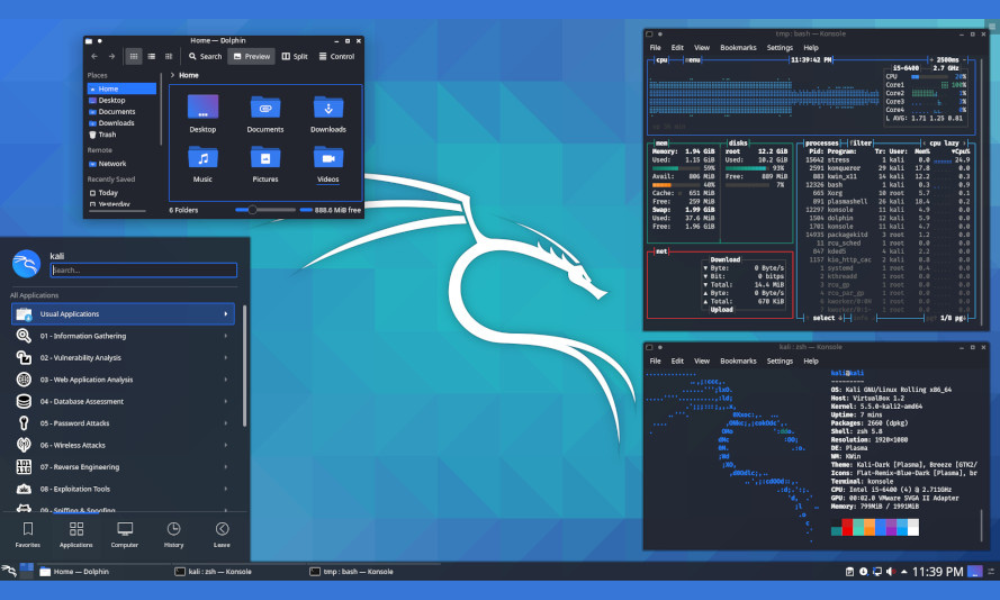Click the Dolphin window pin dot

99,41
